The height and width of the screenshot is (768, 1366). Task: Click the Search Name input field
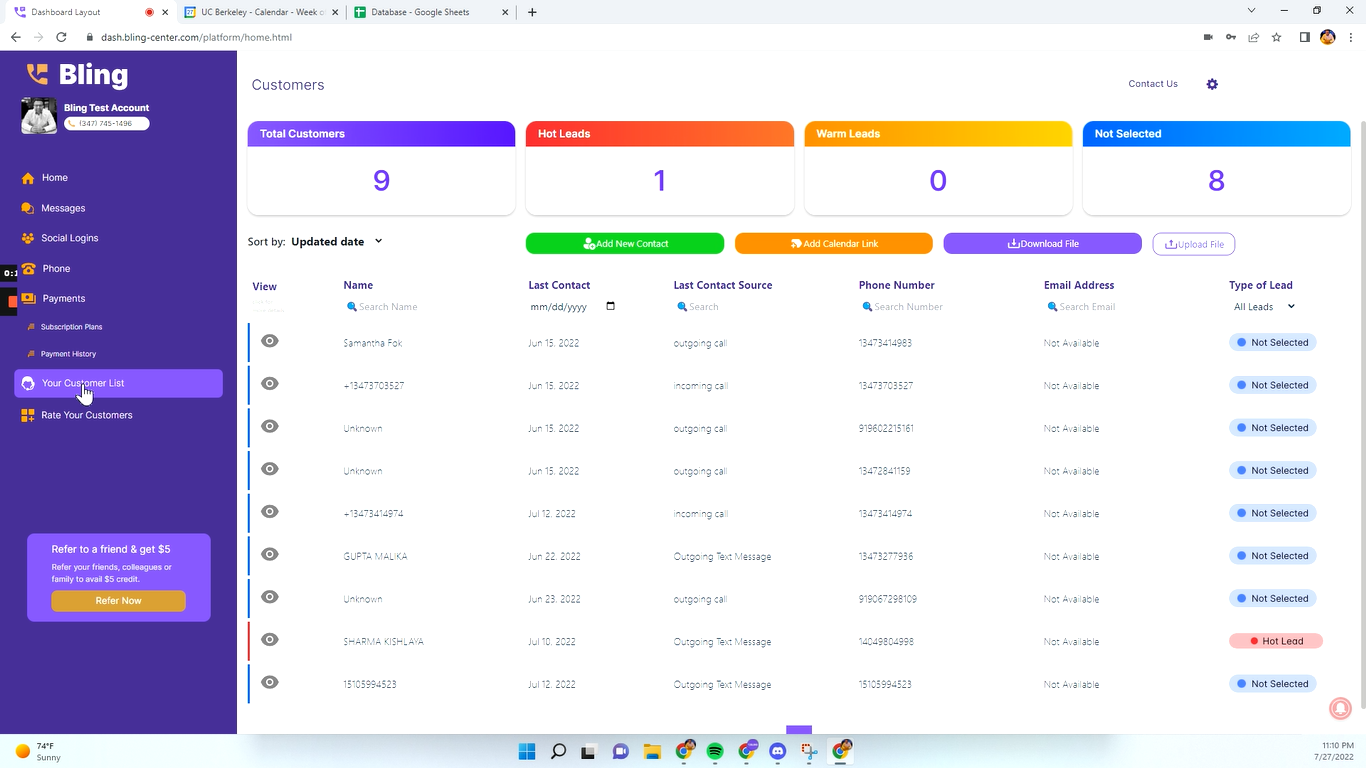[x=425, y=307]
